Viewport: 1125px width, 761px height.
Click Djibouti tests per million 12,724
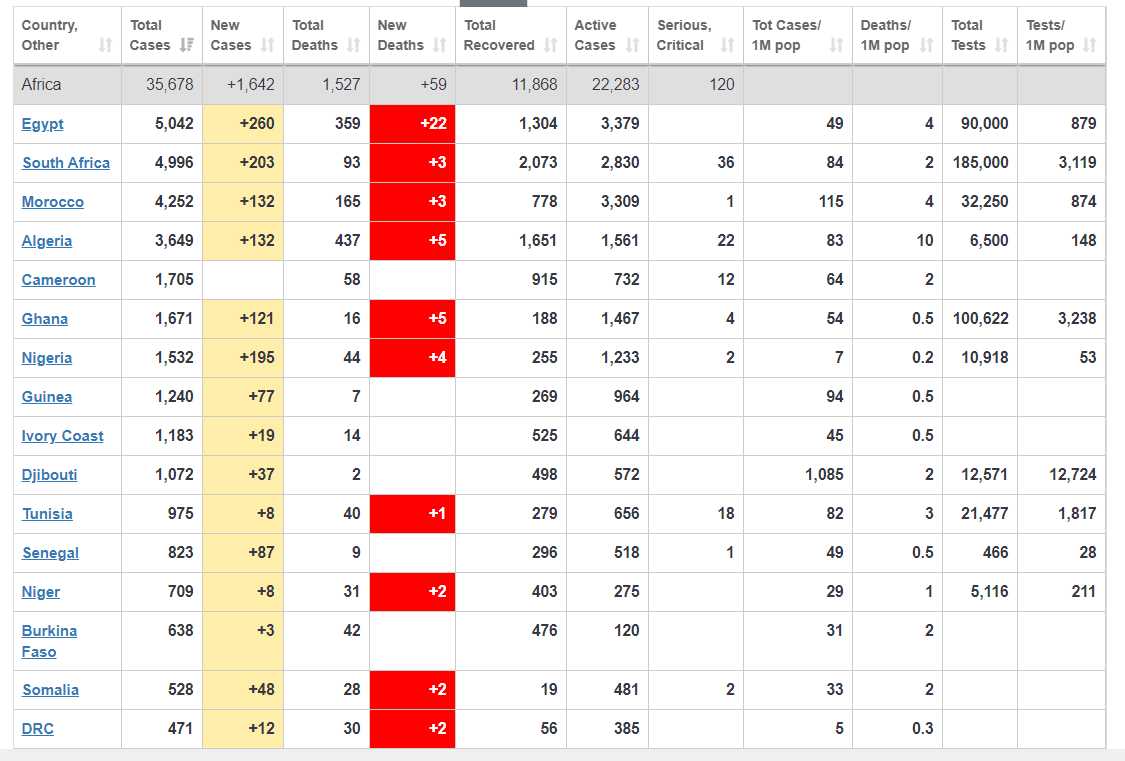click(x=1072, y=475)
